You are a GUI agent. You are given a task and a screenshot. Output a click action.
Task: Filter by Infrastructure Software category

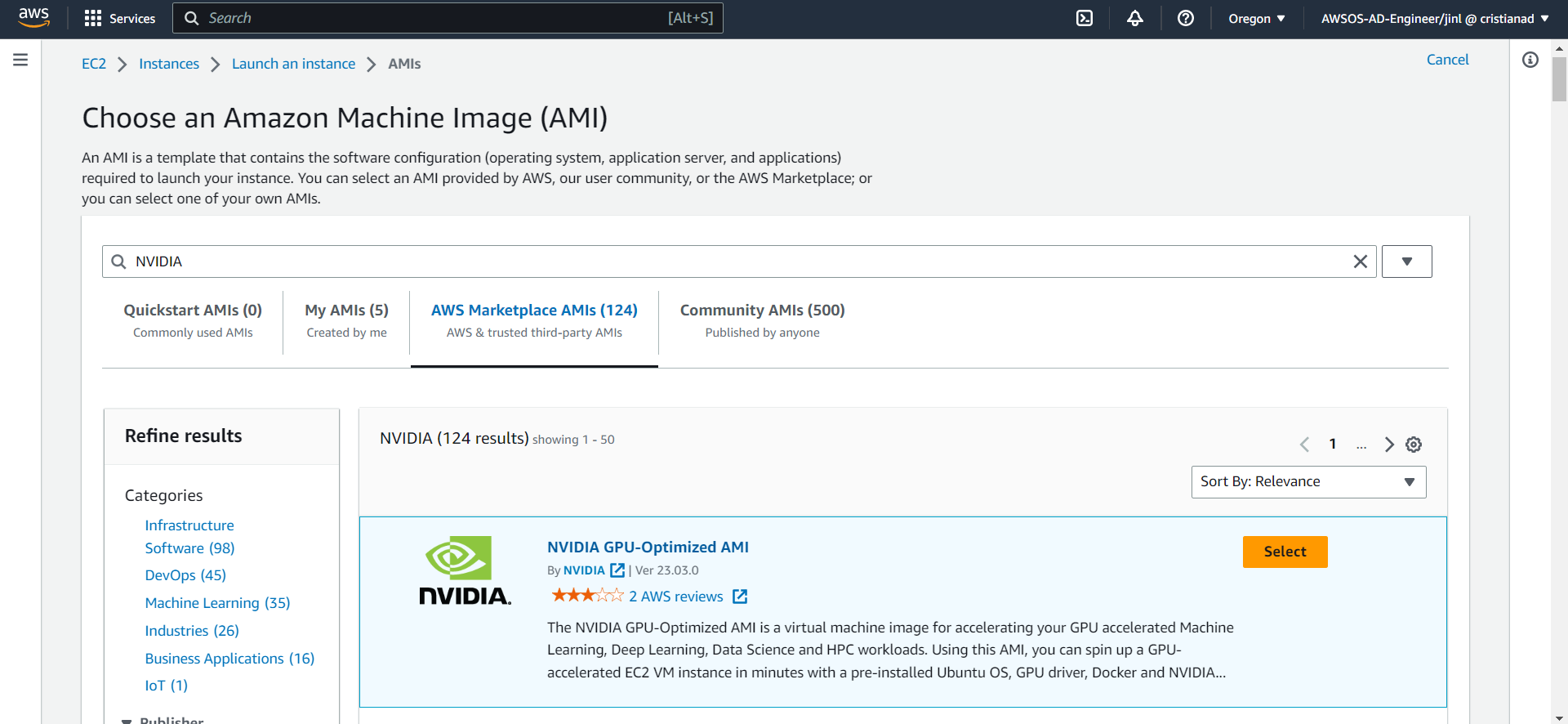189,537
